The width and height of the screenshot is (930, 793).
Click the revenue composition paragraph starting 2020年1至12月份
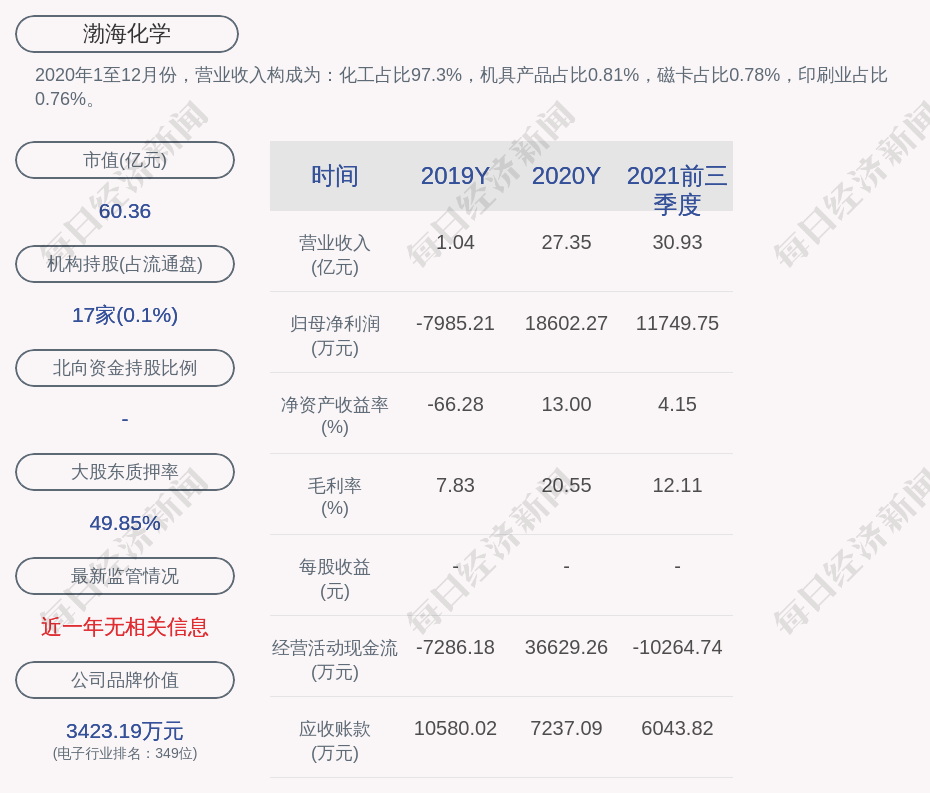(x=461, y=87)
